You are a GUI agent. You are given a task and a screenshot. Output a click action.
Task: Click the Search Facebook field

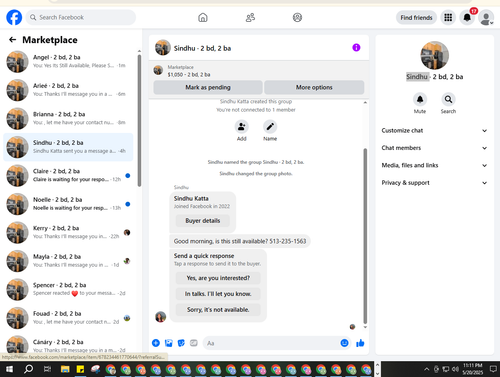pyautogui.click(x=81, y=17)
